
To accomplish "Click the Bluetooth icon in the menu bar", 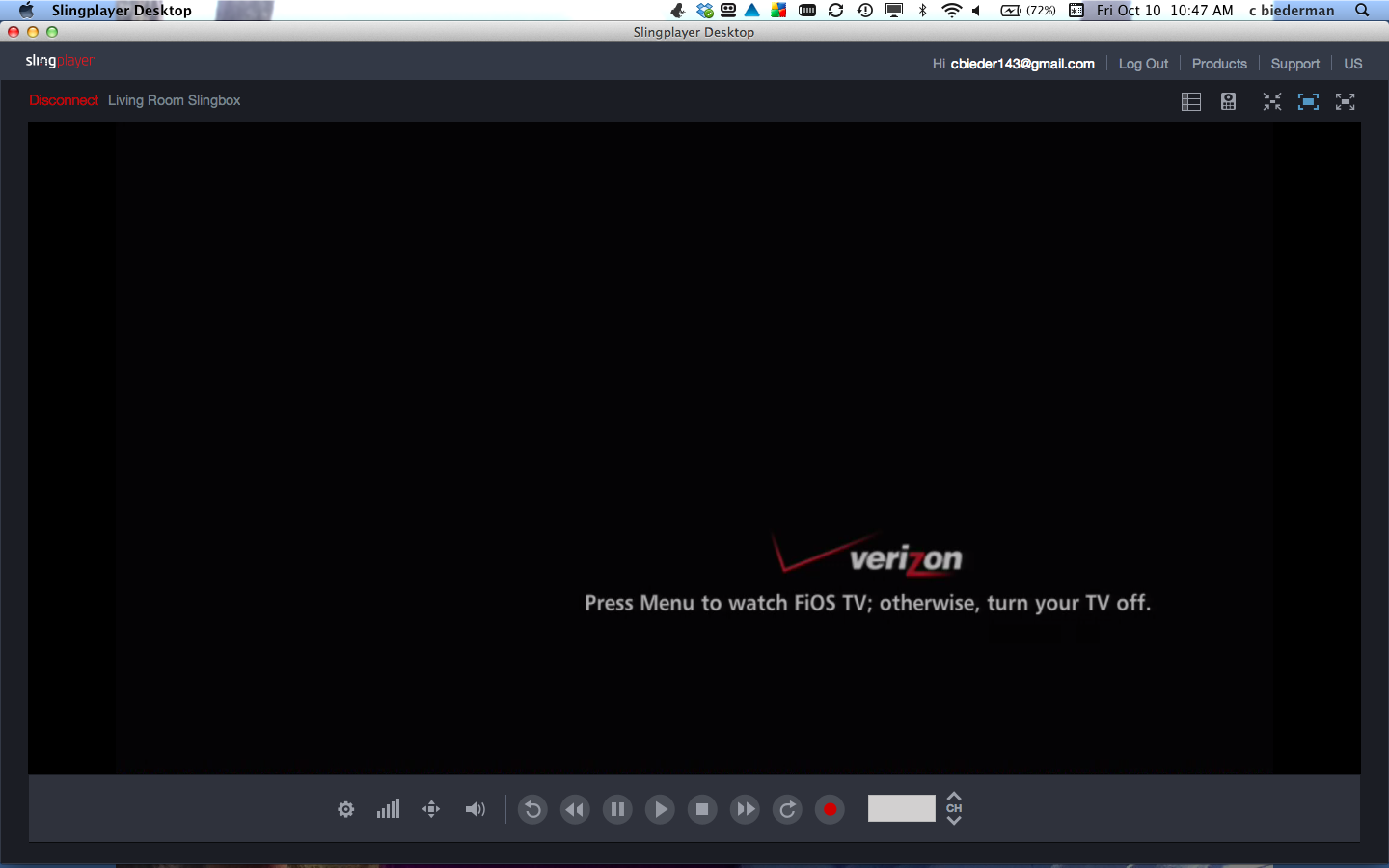I will pyautogui.click(x=923, y=10).
